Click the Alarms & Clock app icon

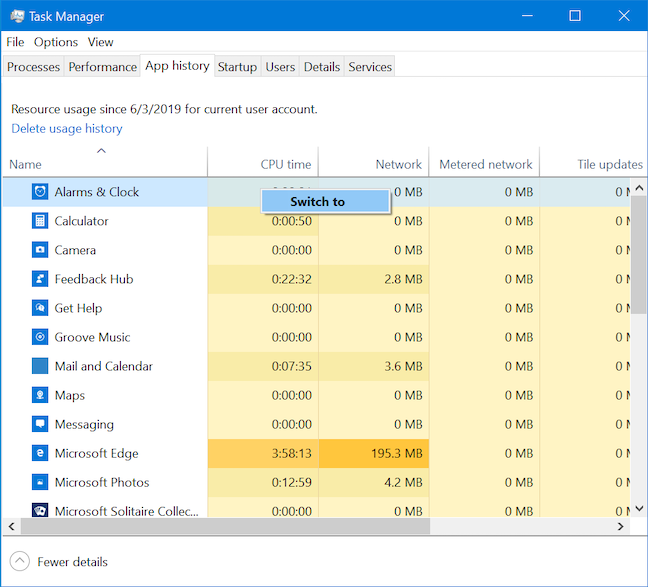40,192
